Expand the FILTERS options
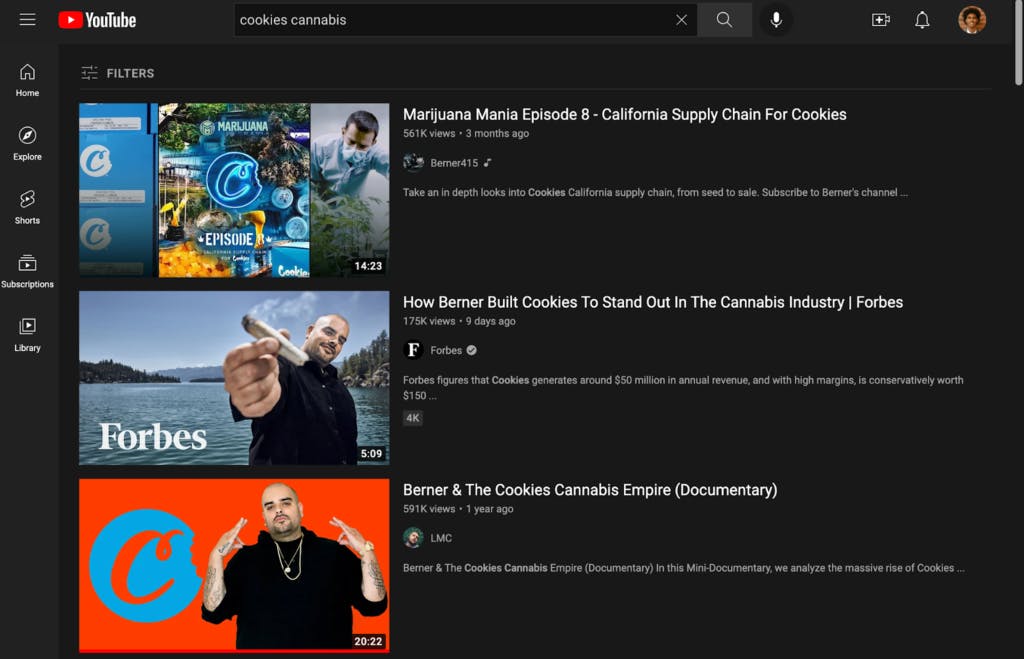This screenshot has height=659, width=1024. point(118,73)
